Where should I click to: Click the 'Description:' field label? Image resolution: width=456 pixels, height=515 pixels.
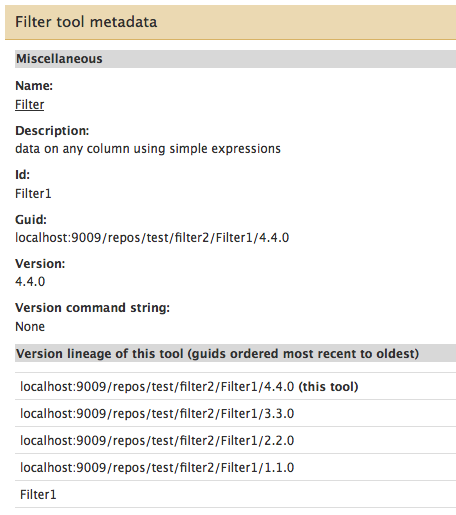click(52, 131)
